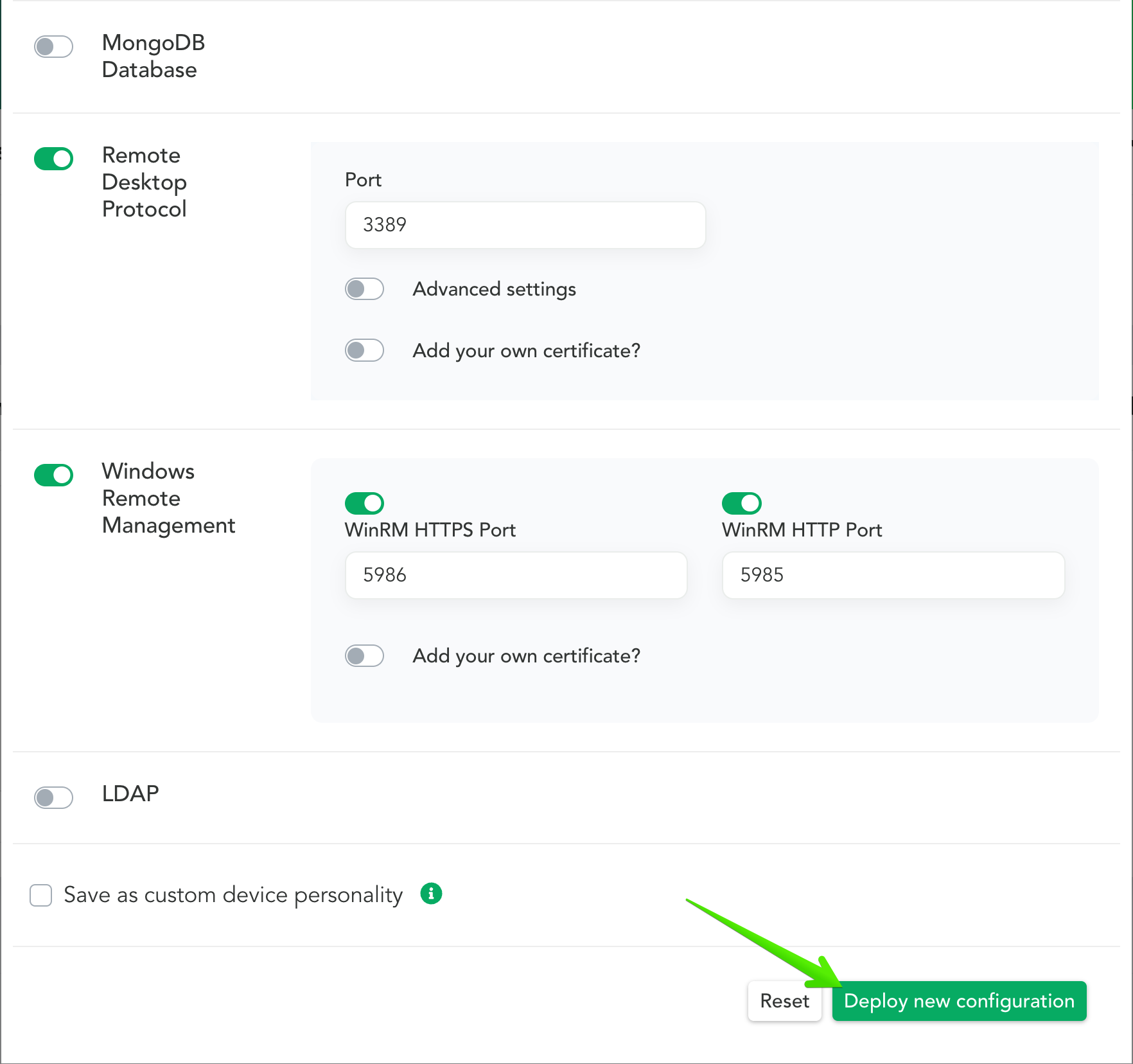Screen dimensions: 1133x1064
Task: Click the 'Windows Remote Management' label
Action: (x=169, y=498)
